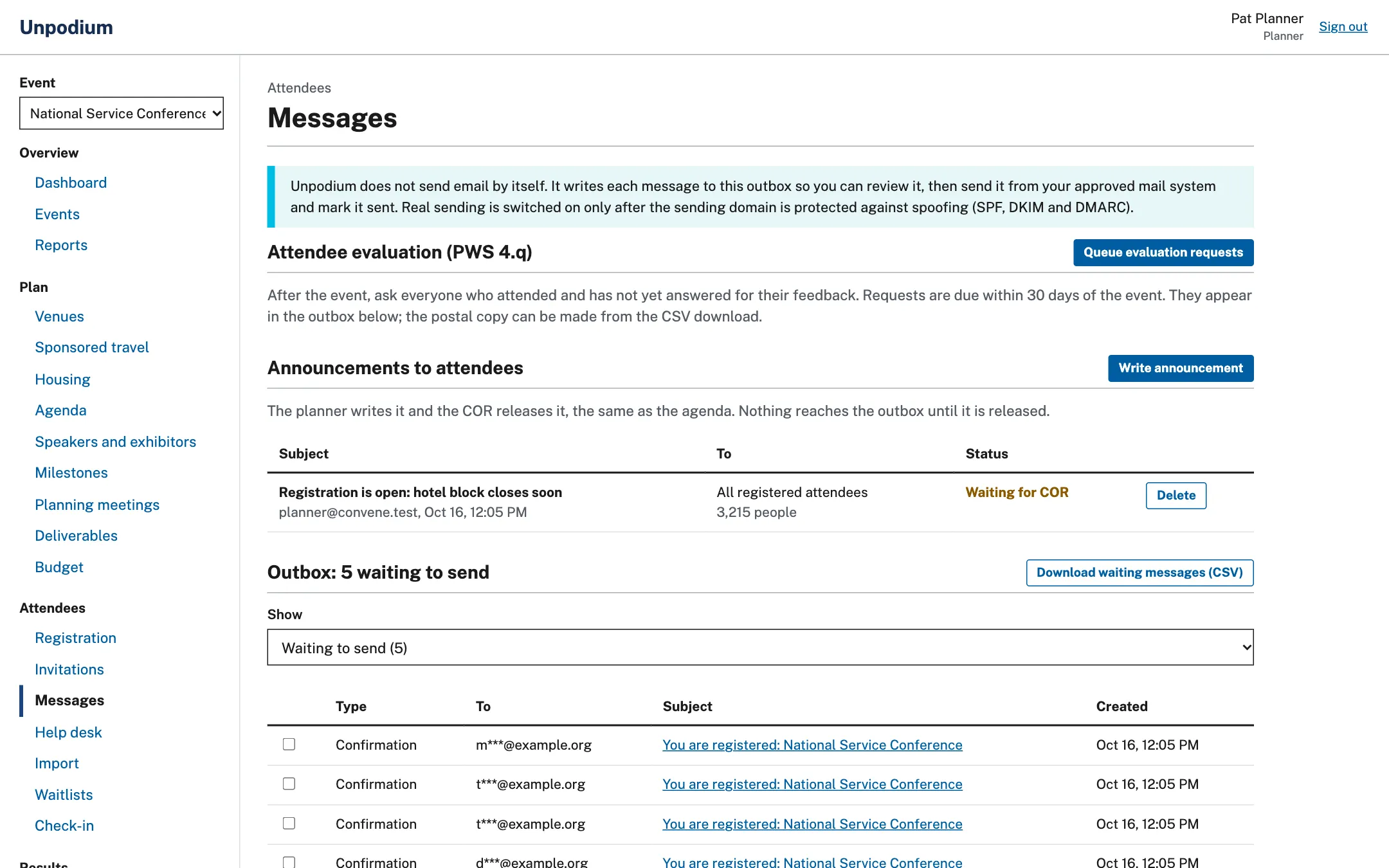Open the Waitlists page
The image size is (1389, 868).
64,795
